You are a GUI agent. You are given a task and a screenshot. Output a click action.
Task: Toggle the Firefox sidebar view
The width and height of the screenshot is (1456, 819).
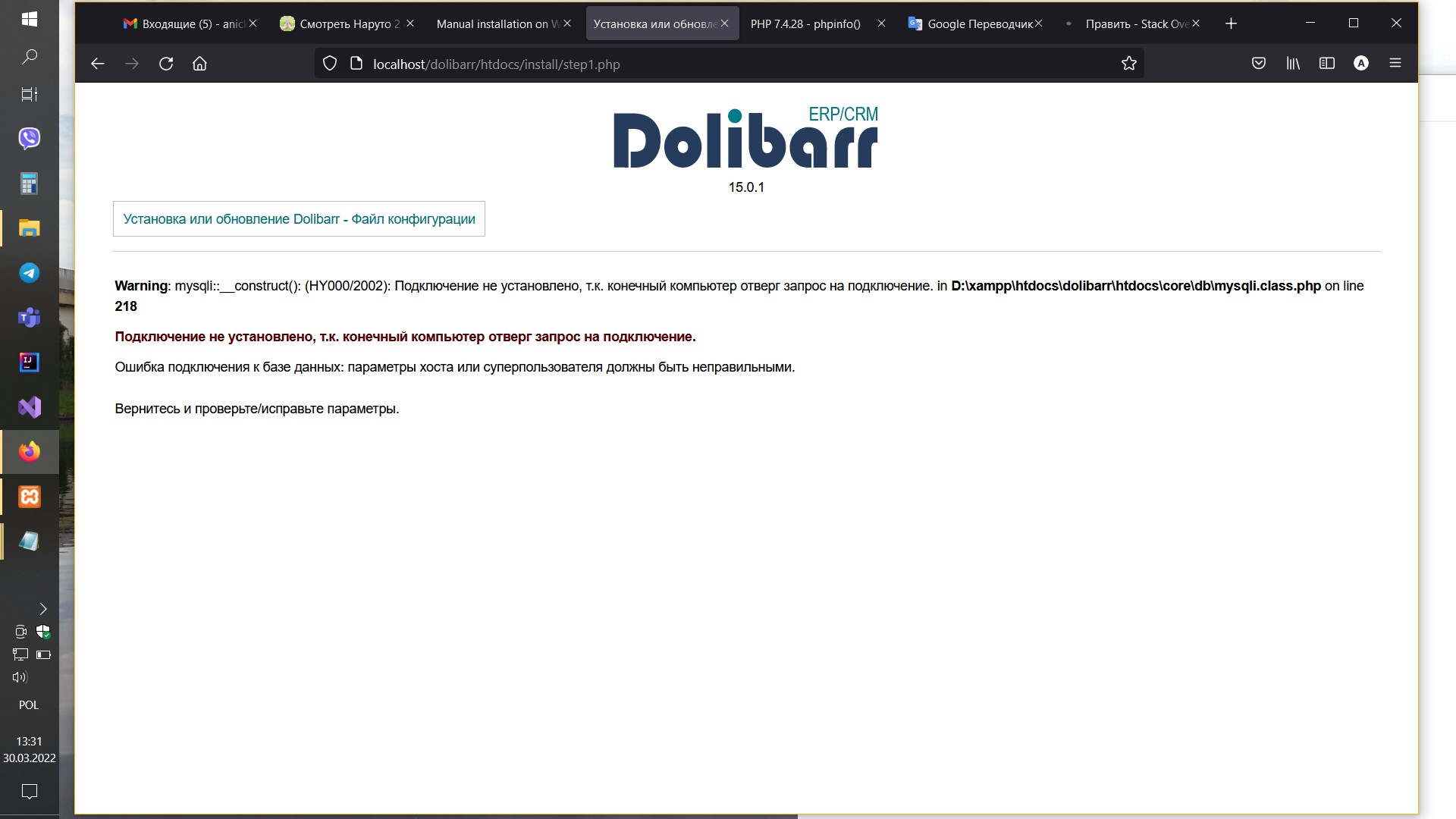pyautogui.click(x=1327, y=64)
